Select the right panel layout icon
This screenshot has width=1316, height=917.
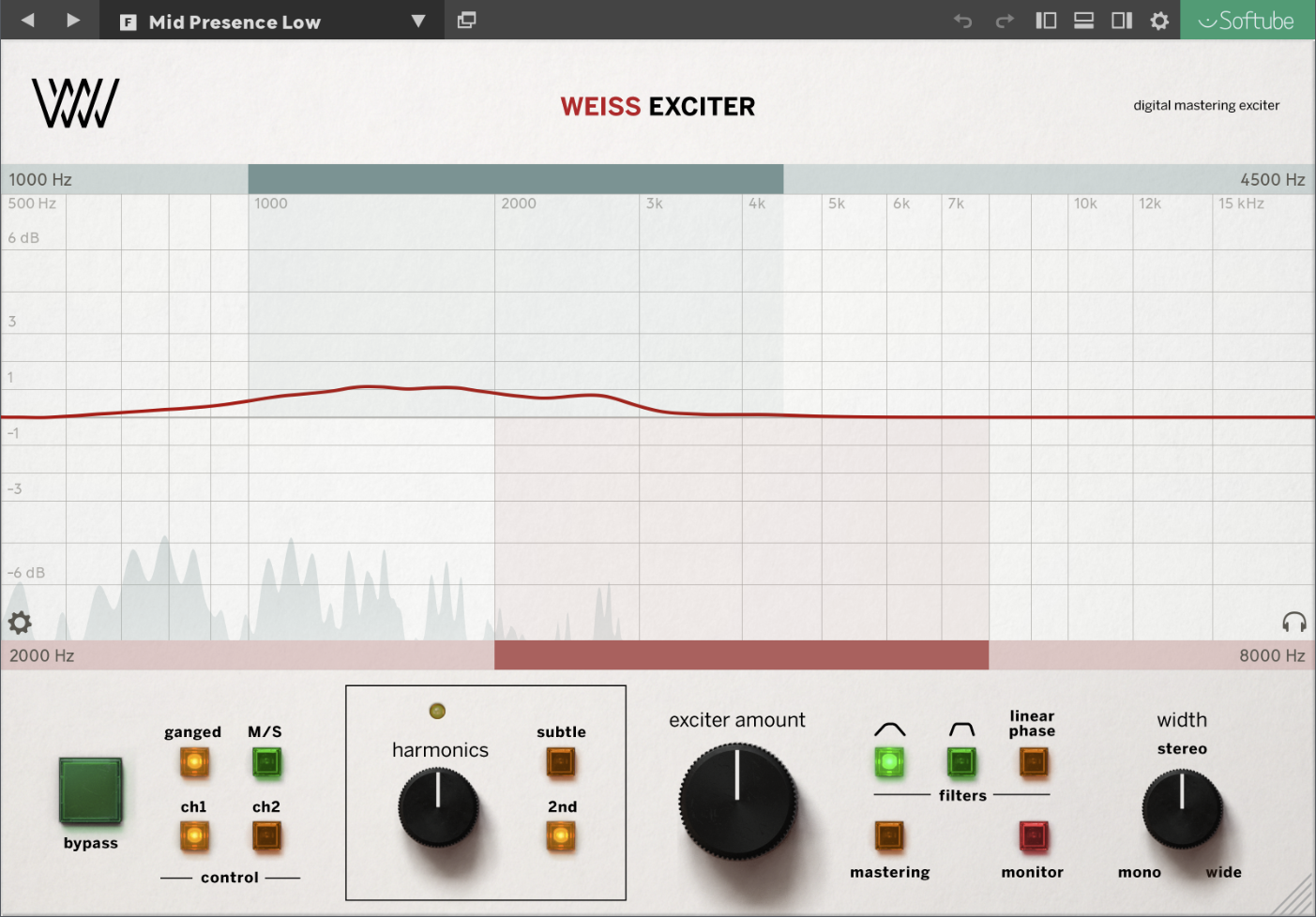pyautogui.click(x=1122, y=20)
